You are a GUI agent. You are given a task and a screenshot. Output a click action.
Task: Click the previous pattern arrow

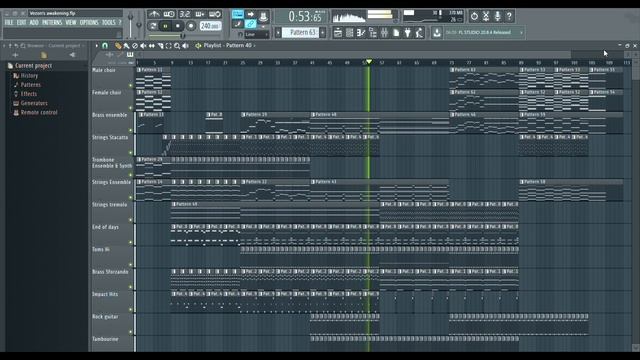point(278,33)
